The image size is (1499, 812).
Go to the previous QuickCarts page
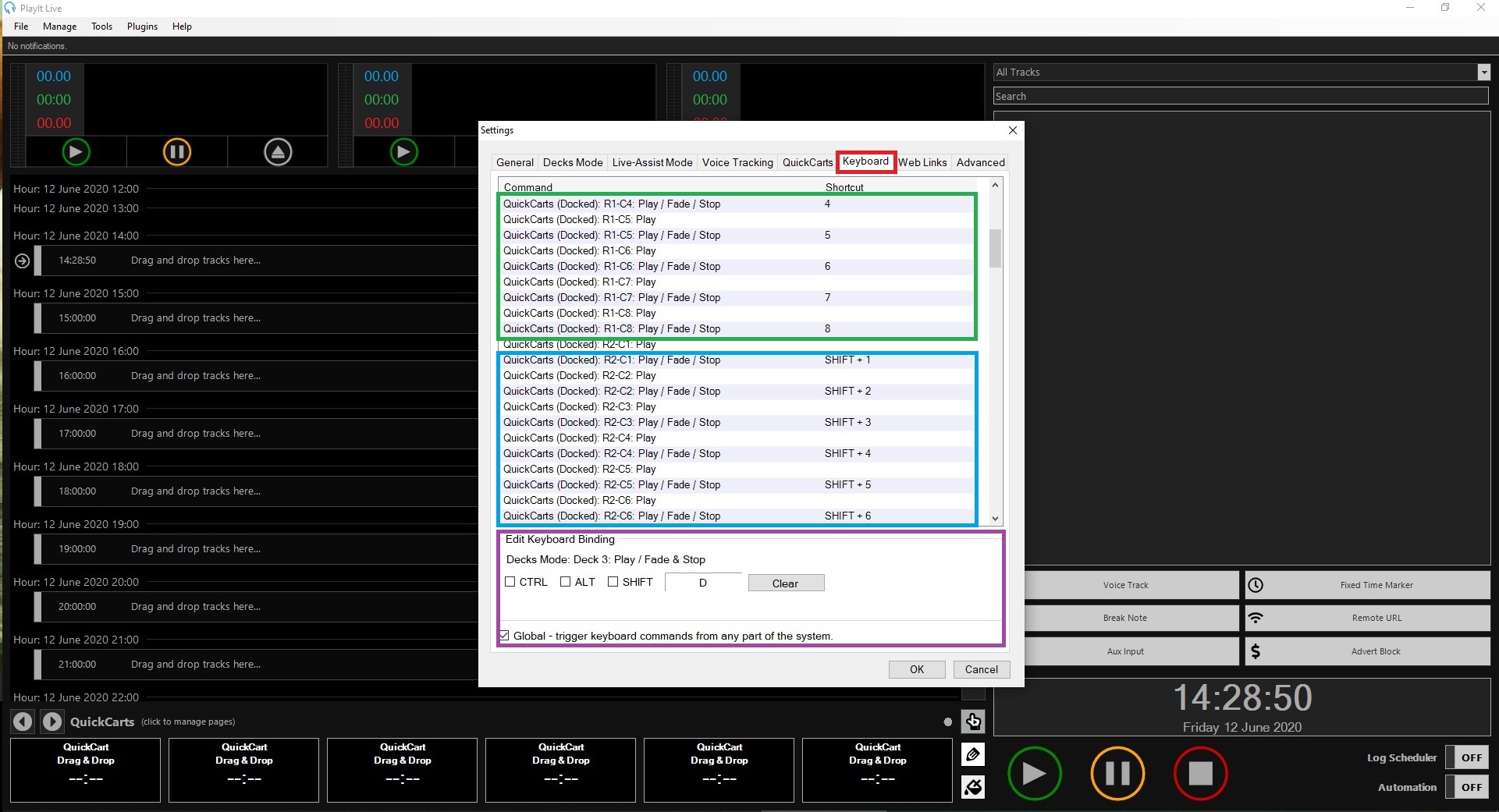[23, 722]
